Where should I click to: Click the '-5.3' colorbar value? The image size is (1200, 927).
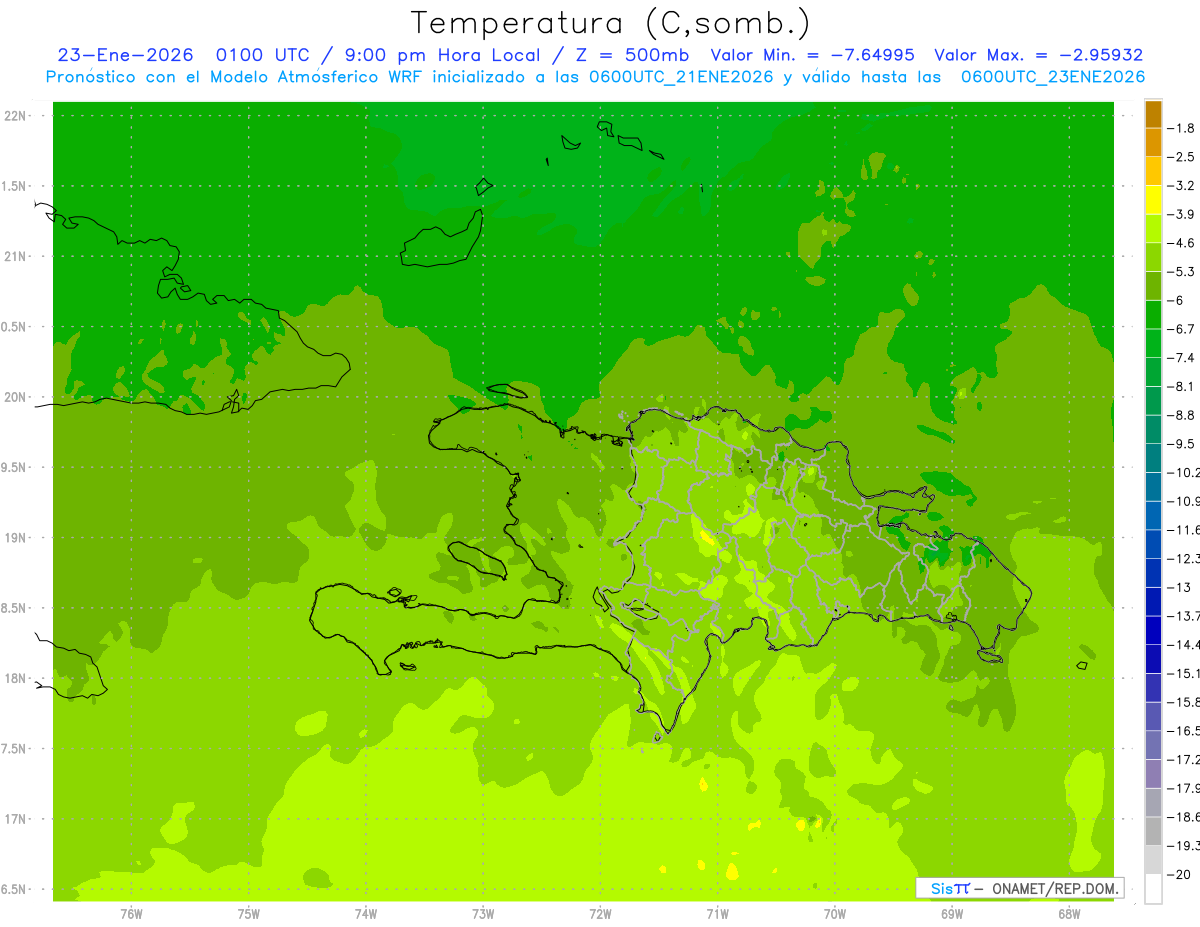pos(1181,272)
